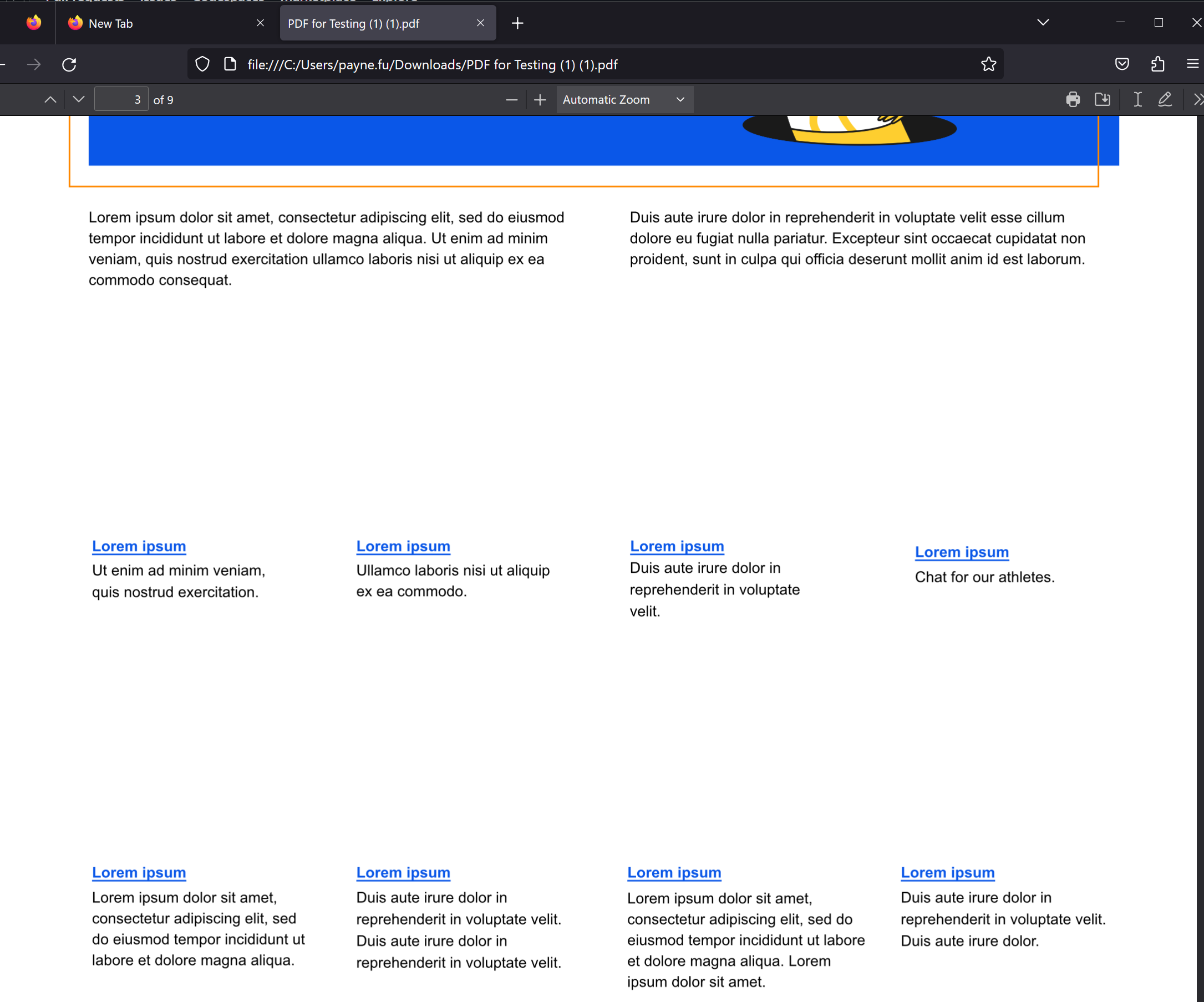The image size is (1204, 1002).
Task: Open the print dialog for the PDF
Action: 1073,99
